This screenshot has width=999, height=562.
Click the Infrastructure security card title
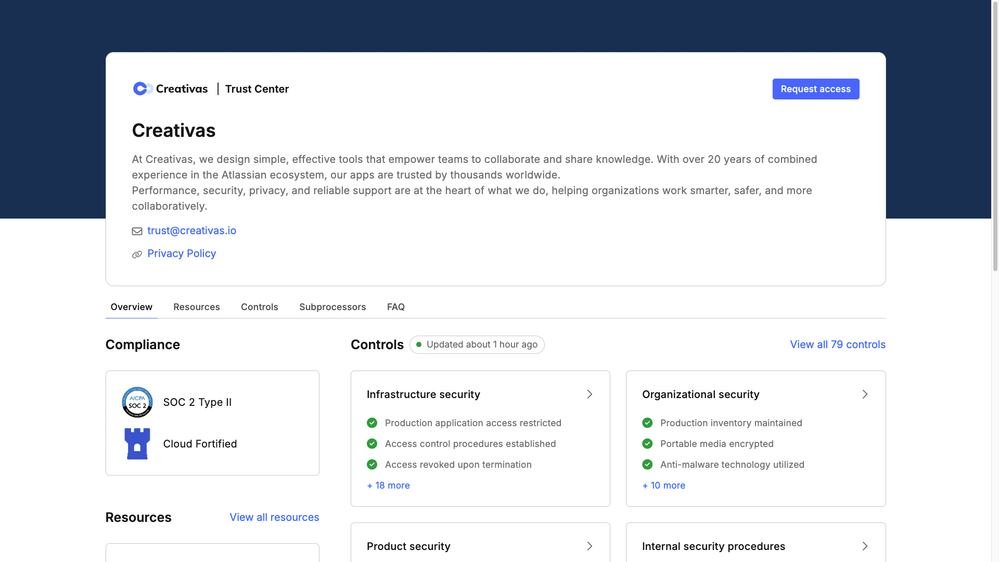click(x=423, y=394)
